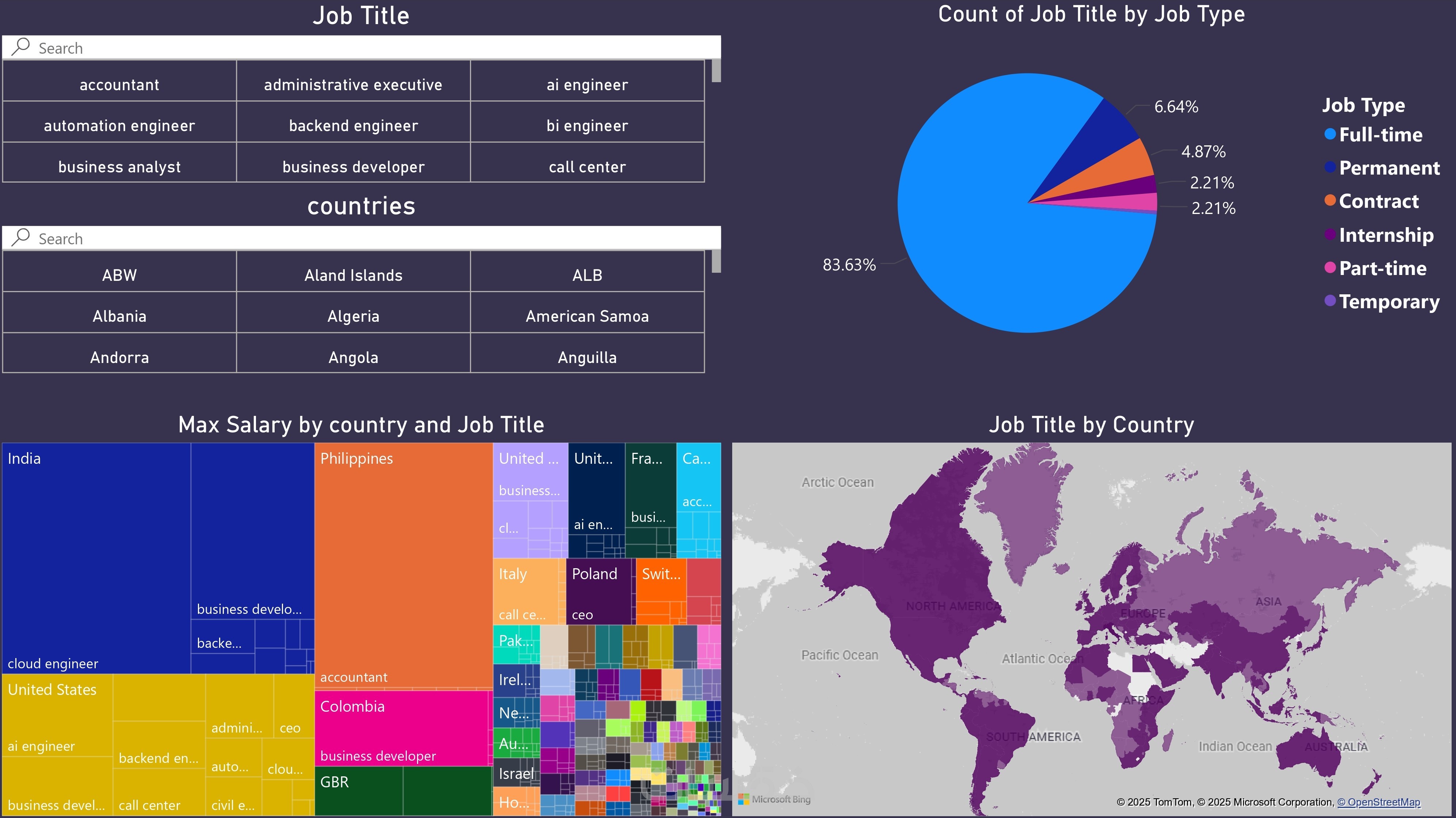
Task: Click inside the Job Title search field
Action: tap(226, 47)
